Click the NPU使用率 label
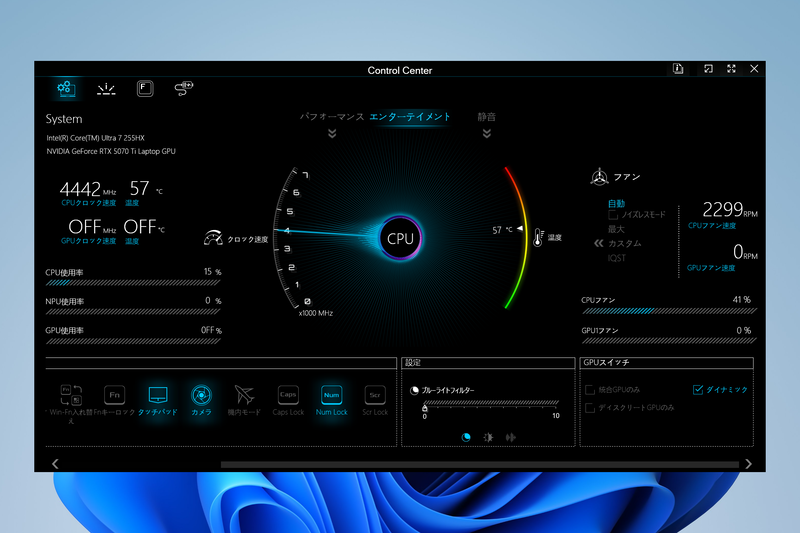Image resolution: width=800 pixels, height=533 pixels. coord(65,301)
